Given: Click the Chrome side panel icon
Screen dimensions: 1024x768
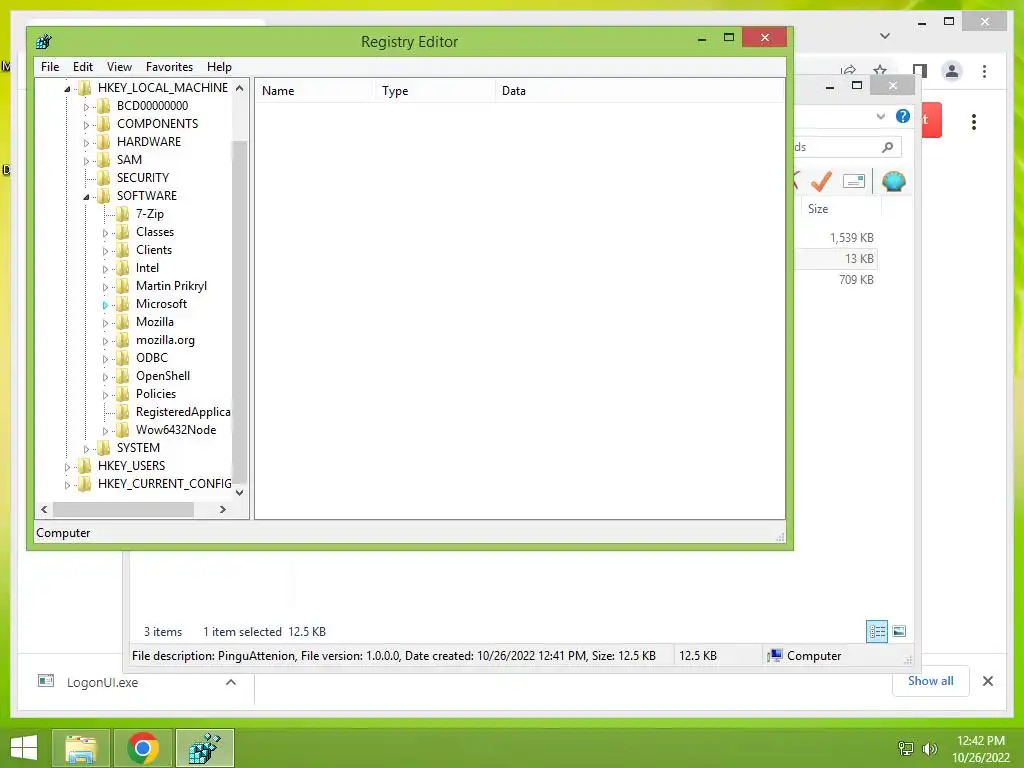Looking at the screenshot, I should point(920,71).
